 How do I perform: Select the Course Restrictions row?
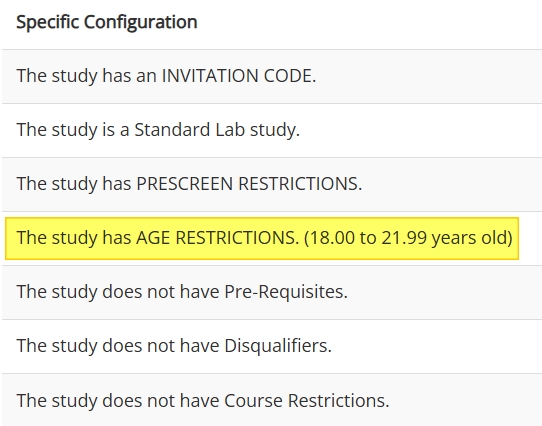[272, 400]
